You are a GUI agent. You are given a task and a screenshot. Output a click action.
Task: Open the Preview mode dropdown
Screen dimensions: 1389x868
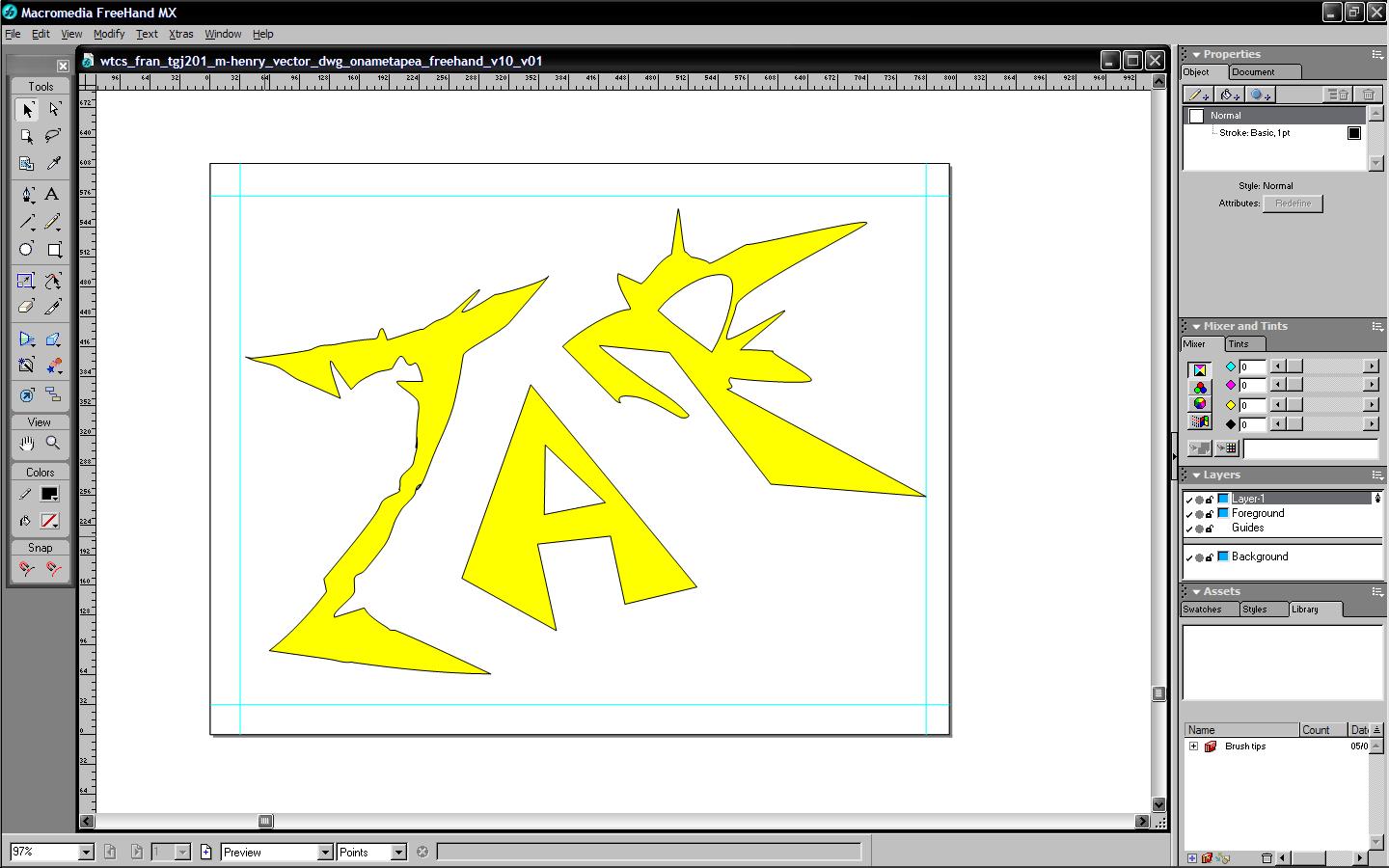click(325, 853)
